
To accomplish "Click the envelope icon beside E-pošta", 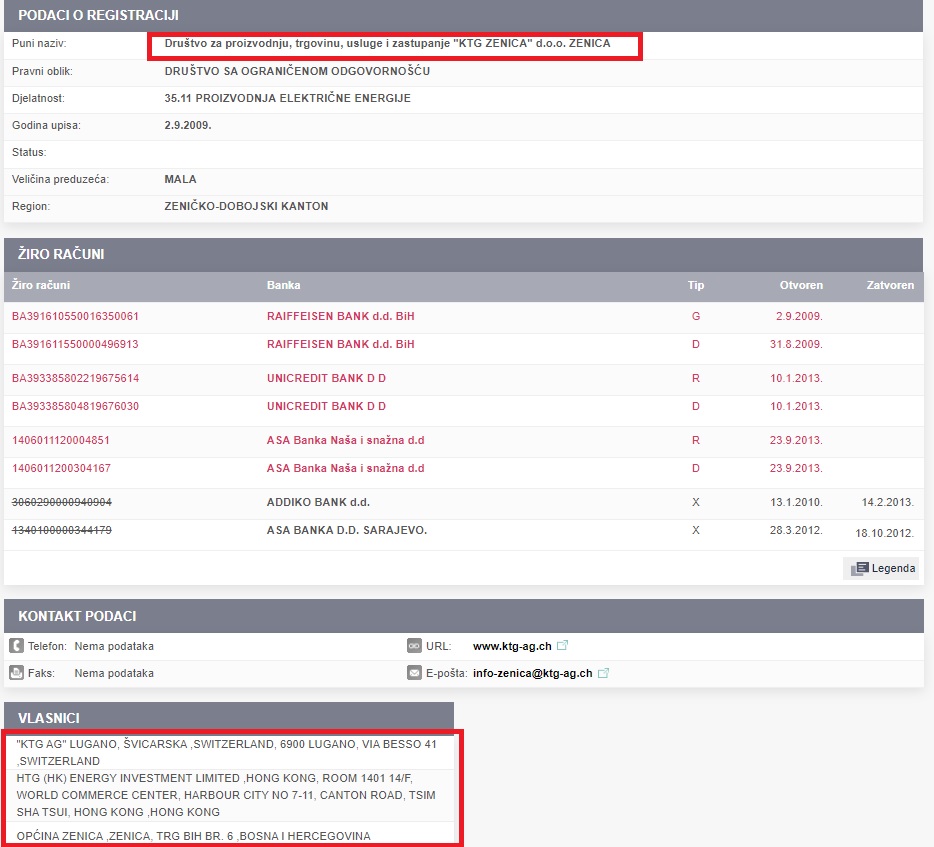I will (x=414, y=673).
